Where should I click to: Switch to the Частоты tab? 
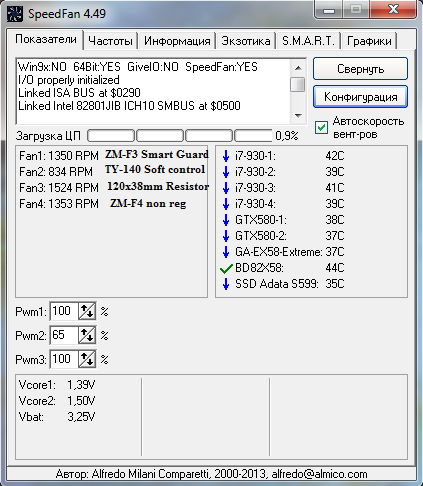[110, 41]
